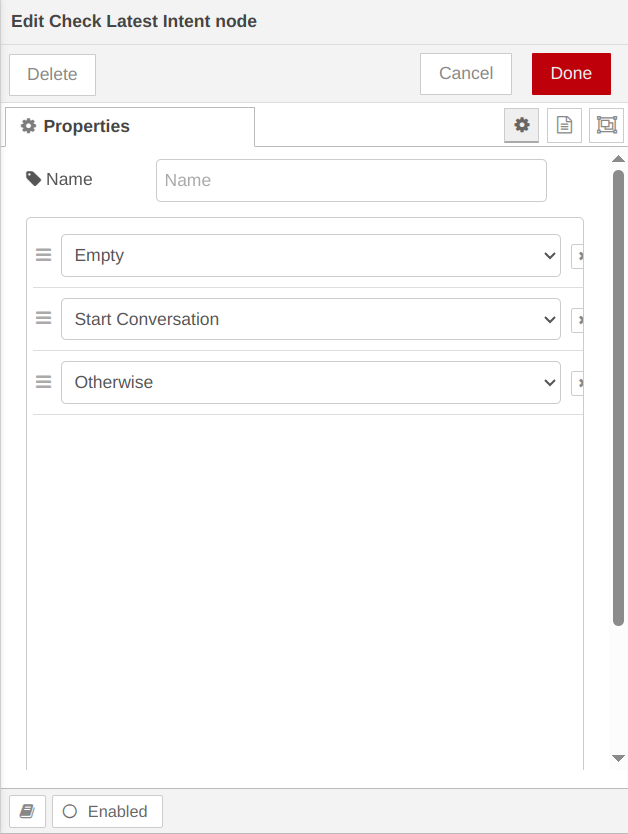Switch to the Properties tab
The width and height of the screenshot is (628, 834).
tap(129, 126)
